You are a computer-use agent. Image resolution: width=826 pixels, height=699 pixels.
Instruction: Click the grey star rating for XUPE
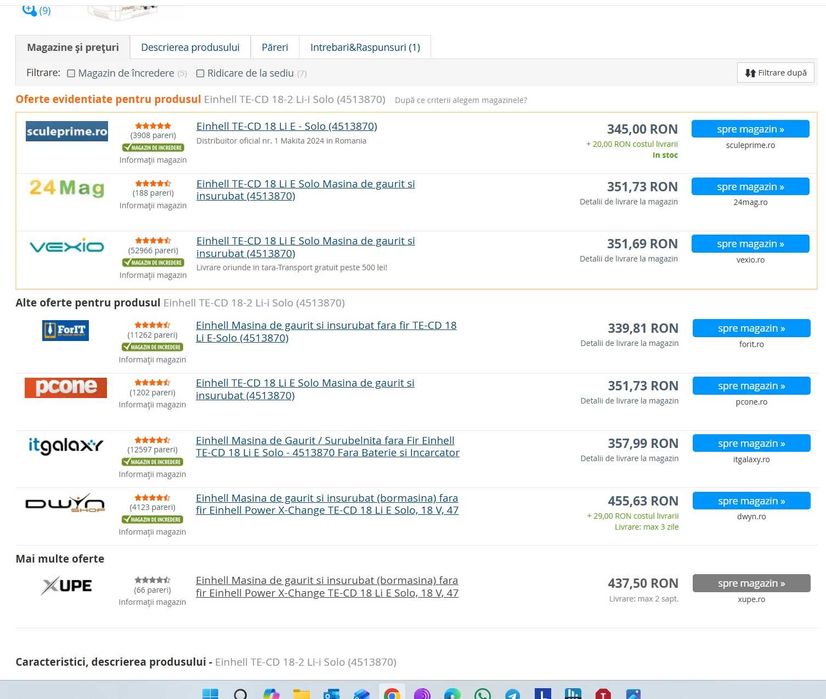(152, 580)
